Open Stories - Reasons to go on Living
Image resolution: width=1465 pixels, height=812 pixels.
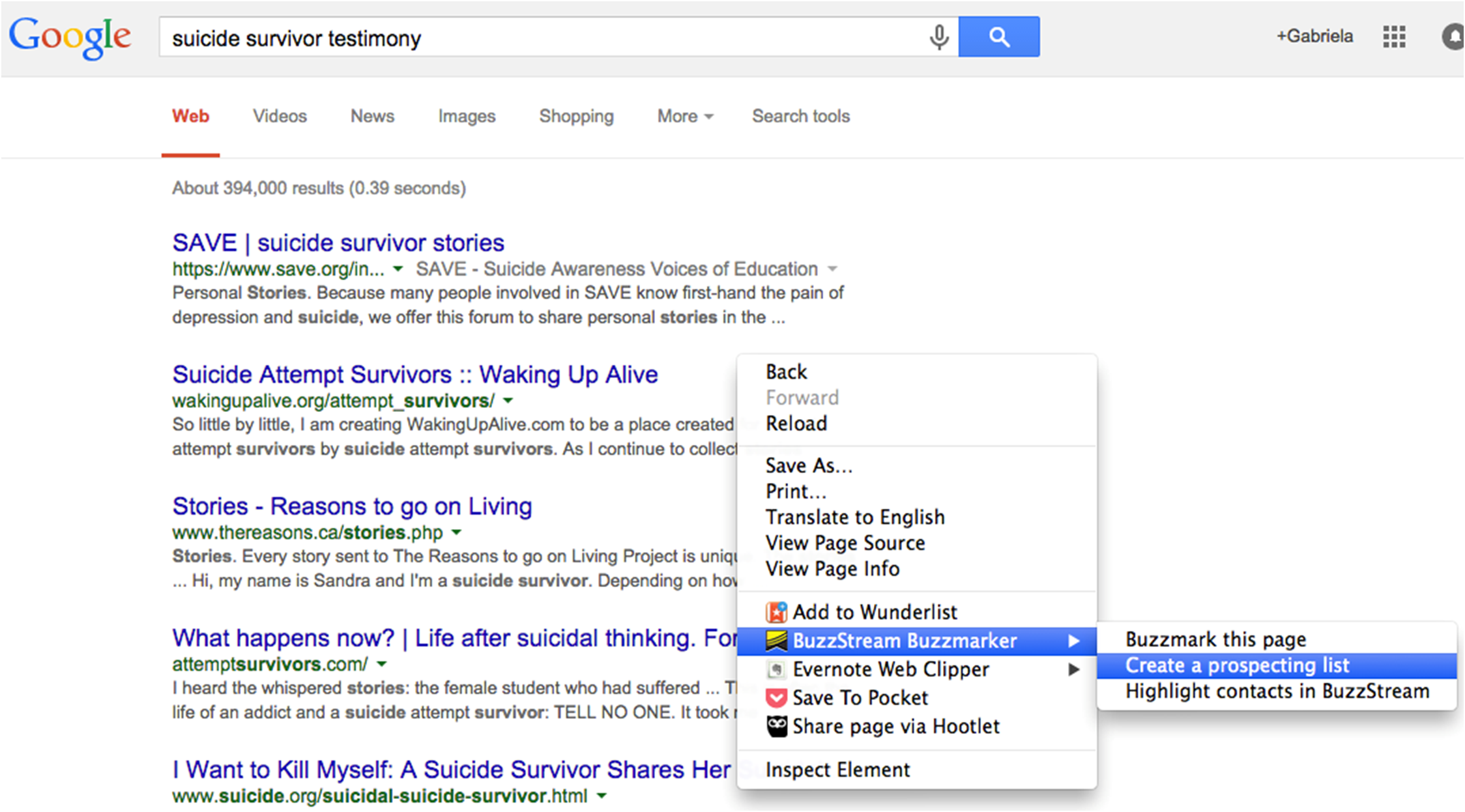pos(352,506)
